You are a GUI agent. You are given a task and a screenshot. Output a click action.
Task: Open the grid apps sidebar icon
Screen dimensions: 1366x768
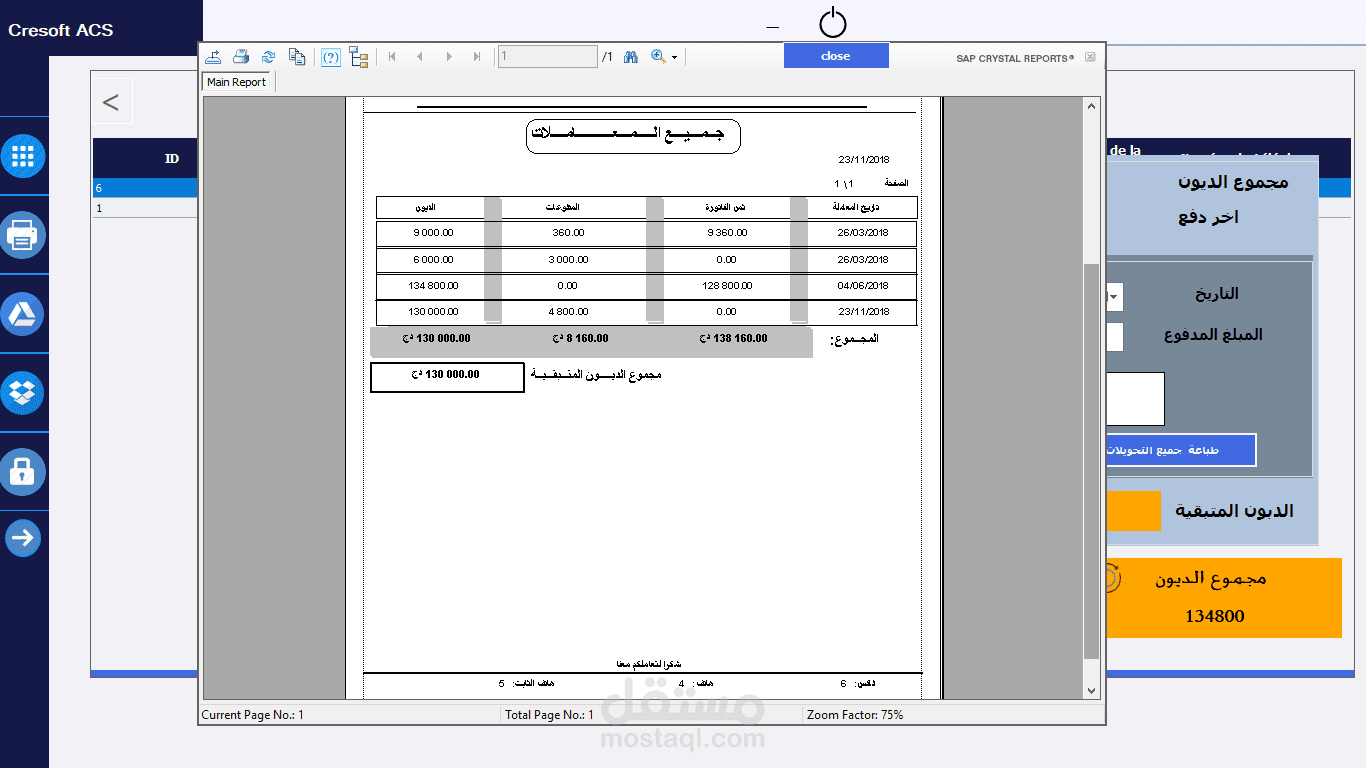(23, 156)
